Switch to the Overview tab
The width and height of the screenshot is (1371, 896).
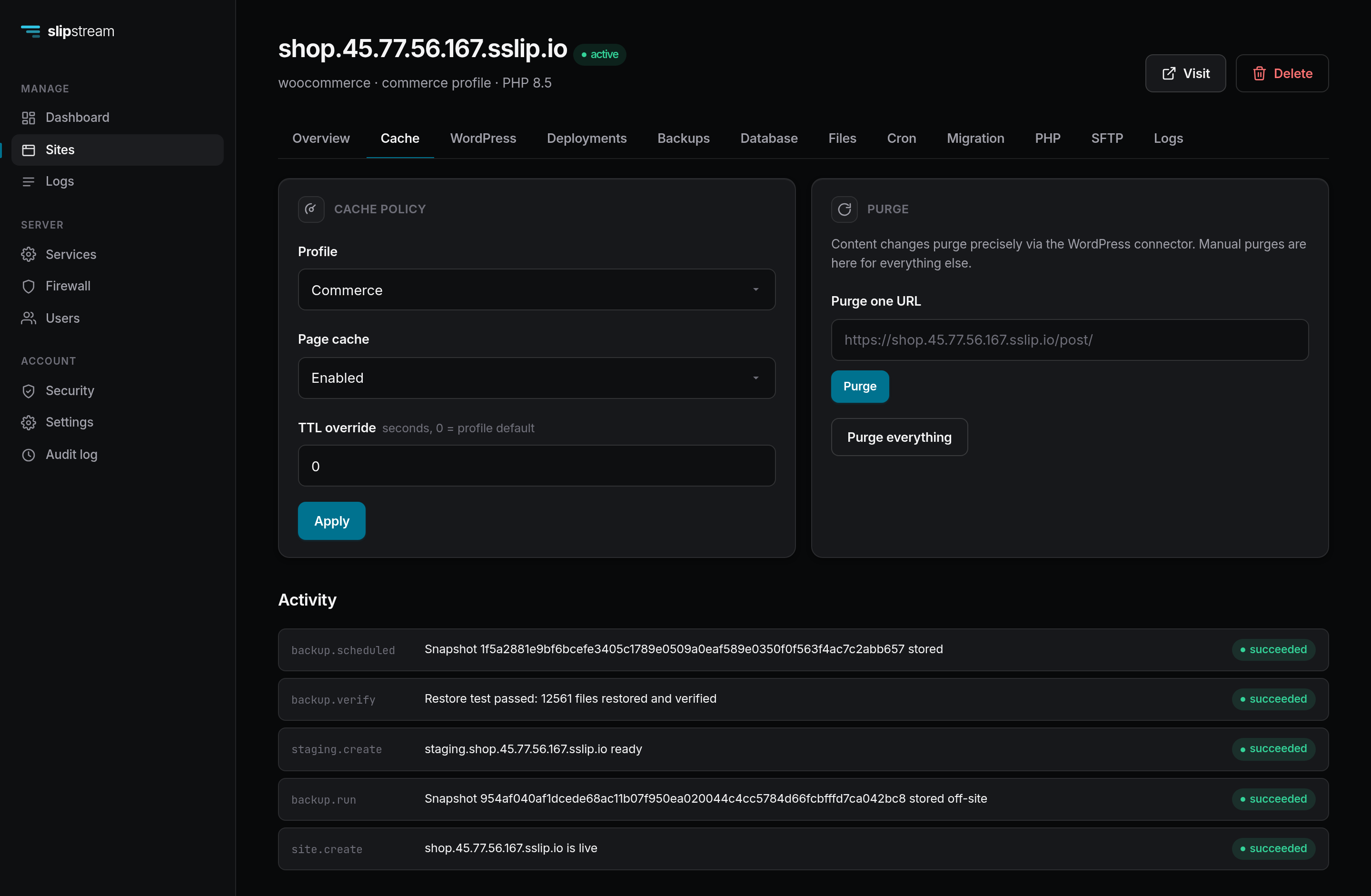point(321,138)
